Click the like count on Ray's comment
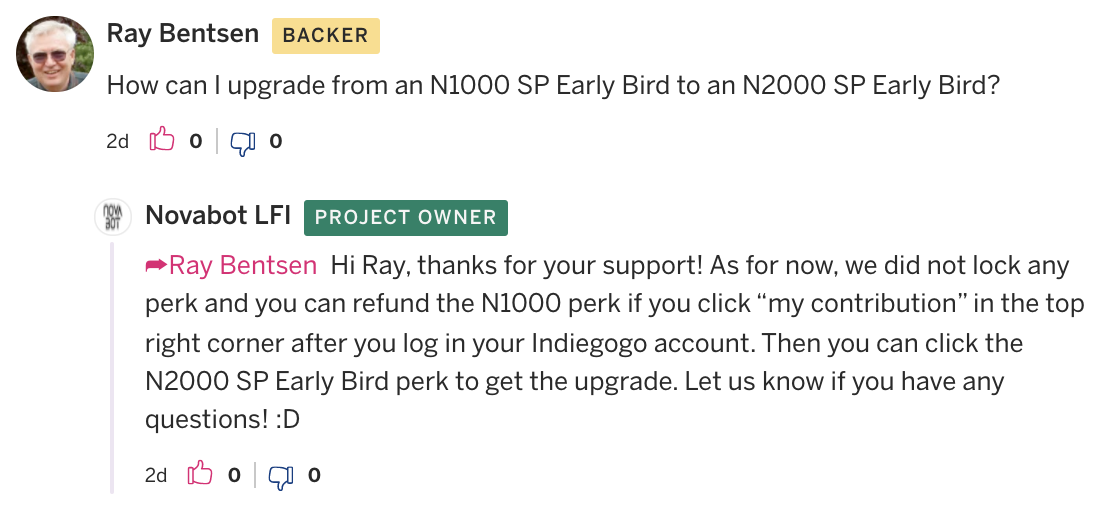Viewport: 1116px width, 516px height. pyautogui.click(x=196, y=142)
